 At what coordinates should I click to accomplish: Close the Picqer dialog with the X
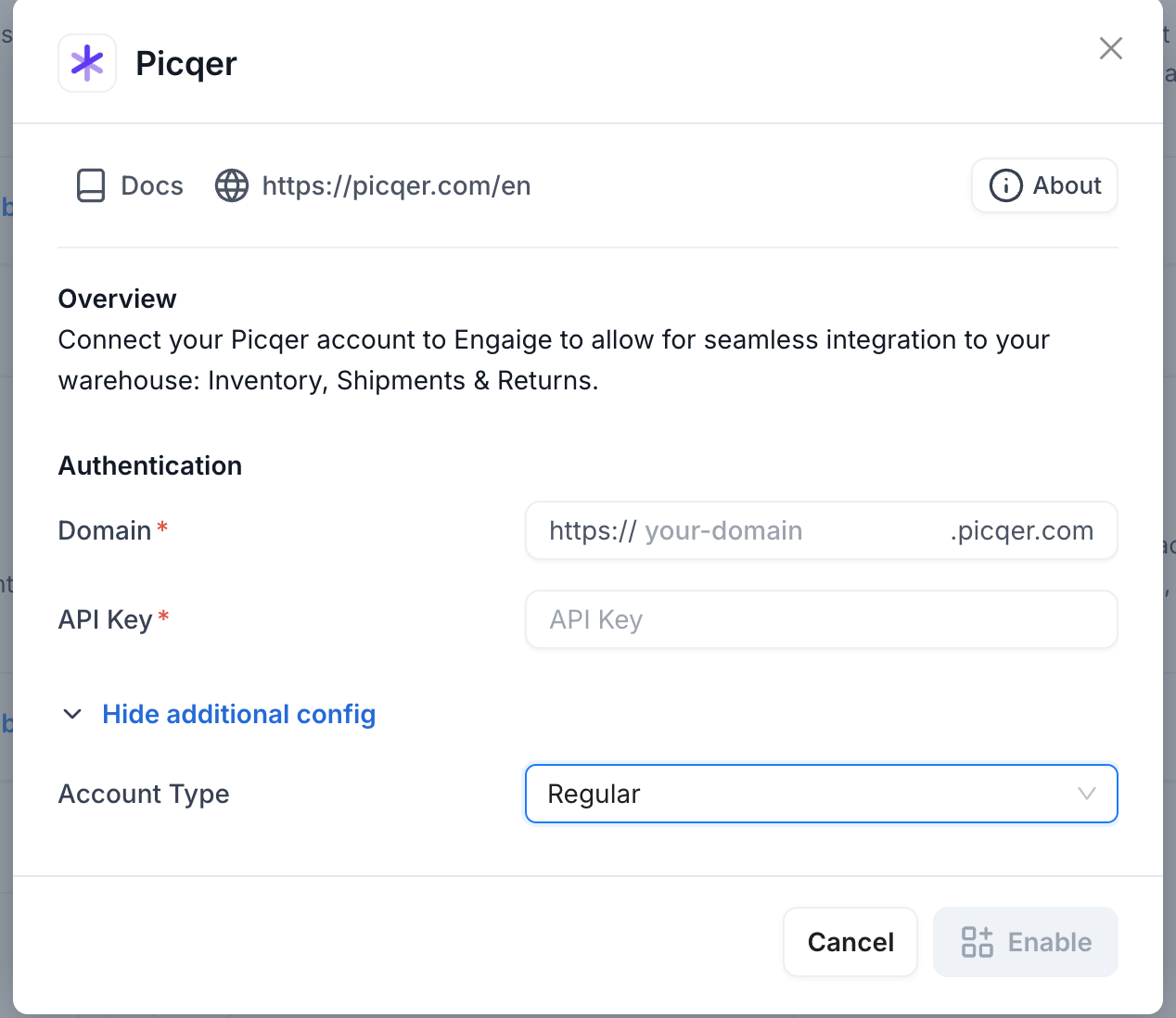[1110, 48]
